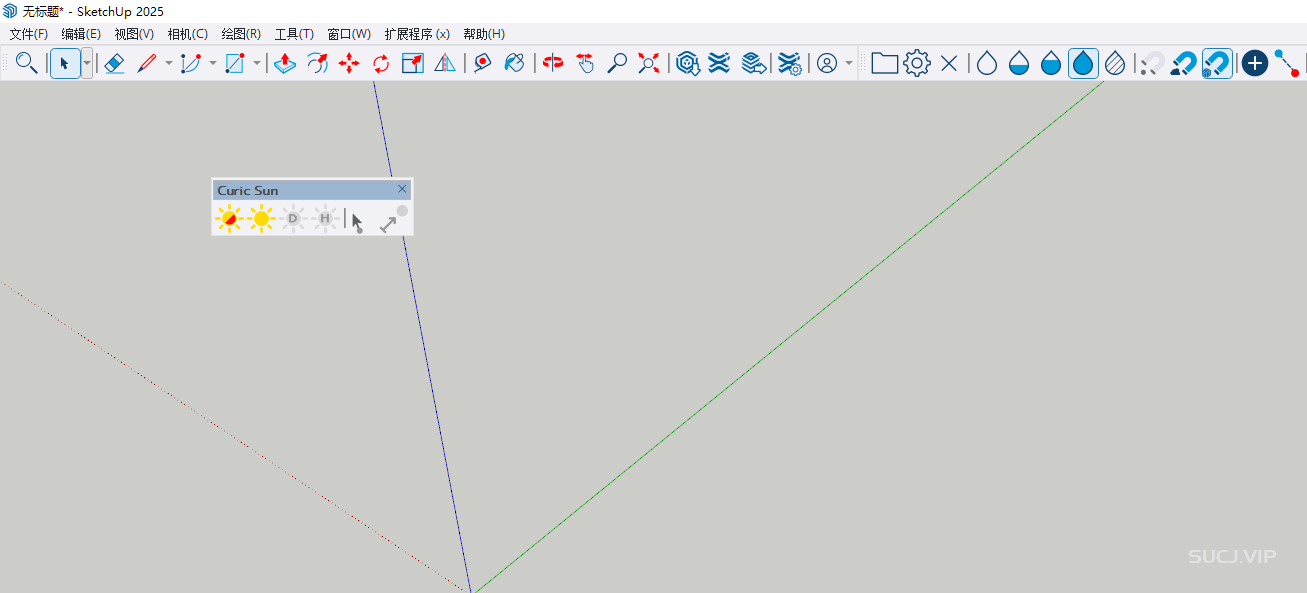Expand the Rectangle shape tool dropdown
This screenshot has height=593, width=1307.
click(x=256, y=63)
